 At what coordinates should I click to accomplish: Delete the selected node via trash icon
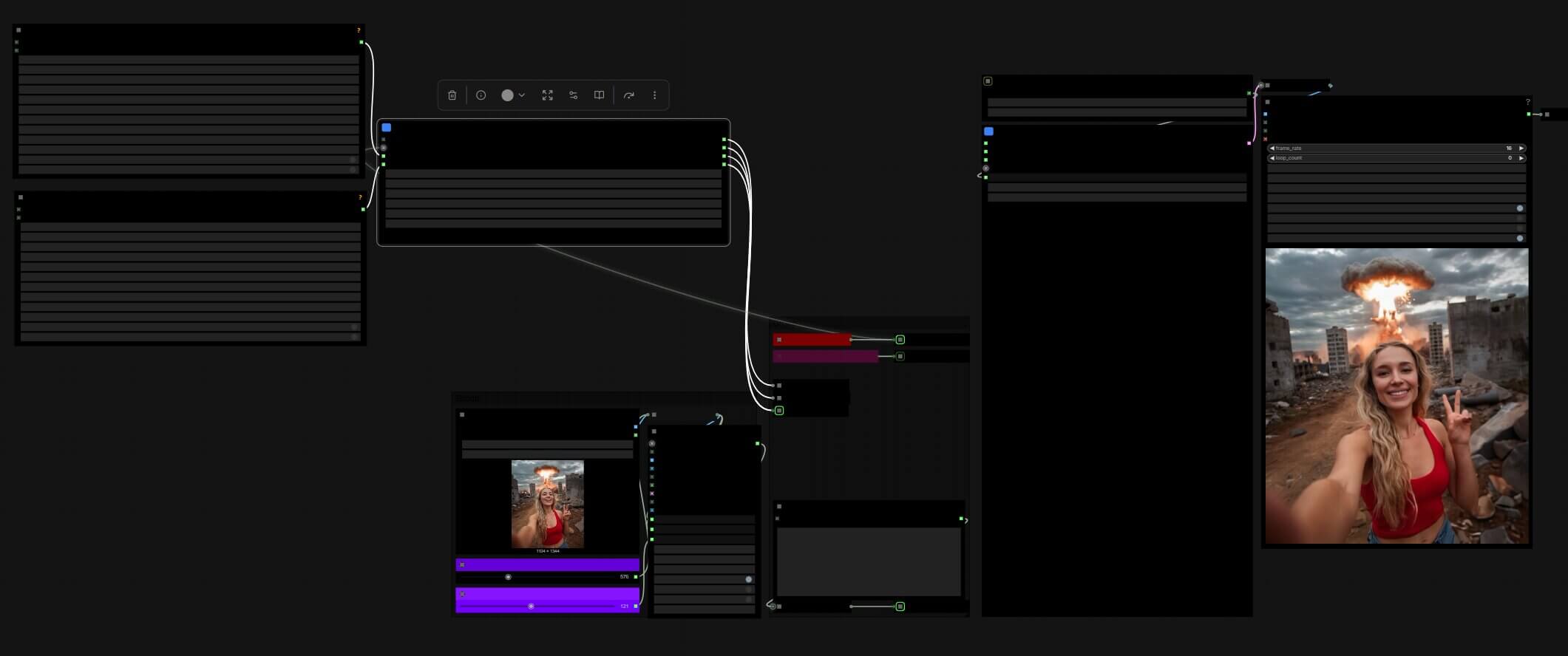pyautogui.click(x=452, y=95)
